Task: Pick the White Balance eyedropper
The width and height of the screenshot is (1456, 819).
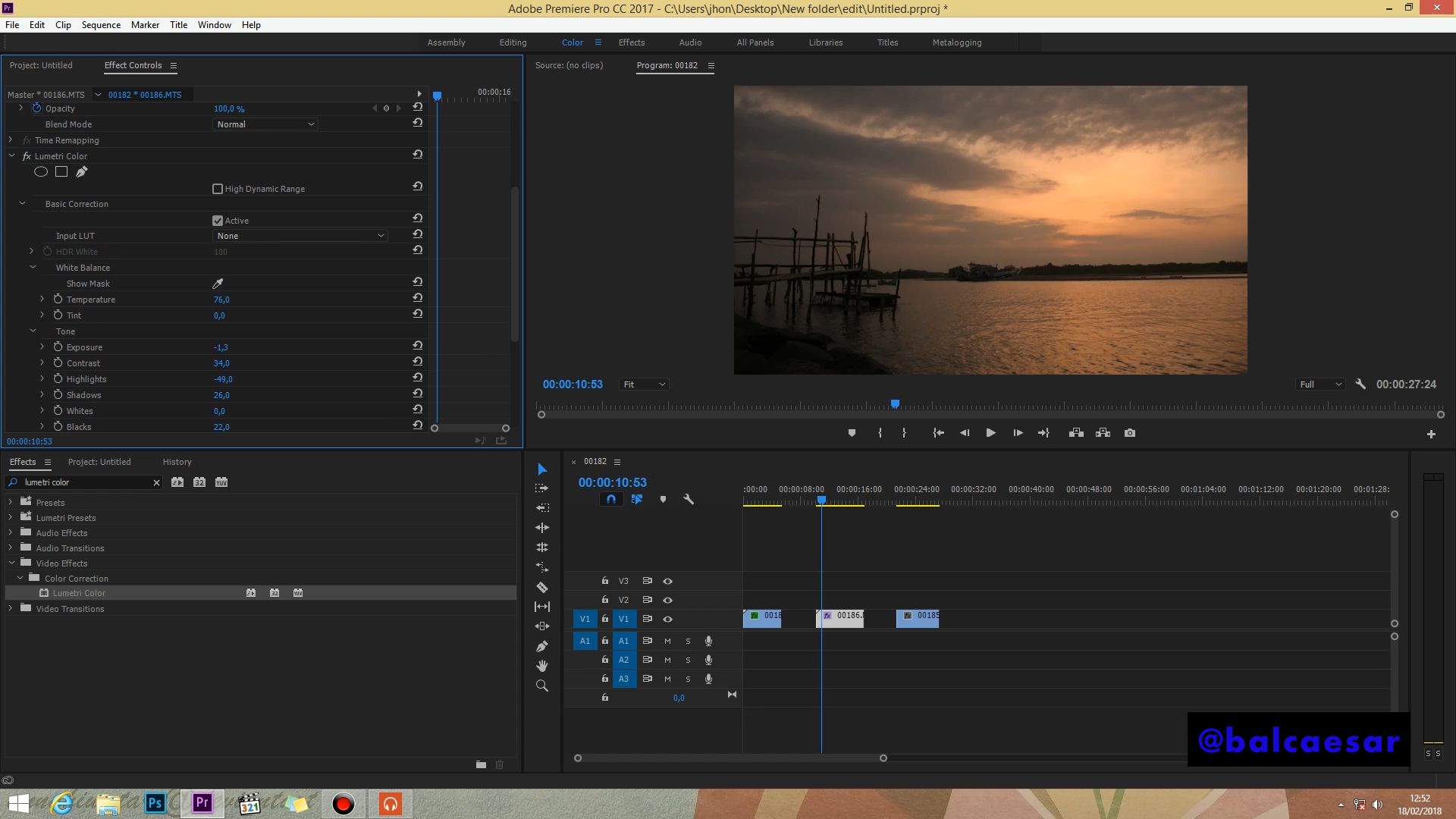Action: tap(218, 284)
